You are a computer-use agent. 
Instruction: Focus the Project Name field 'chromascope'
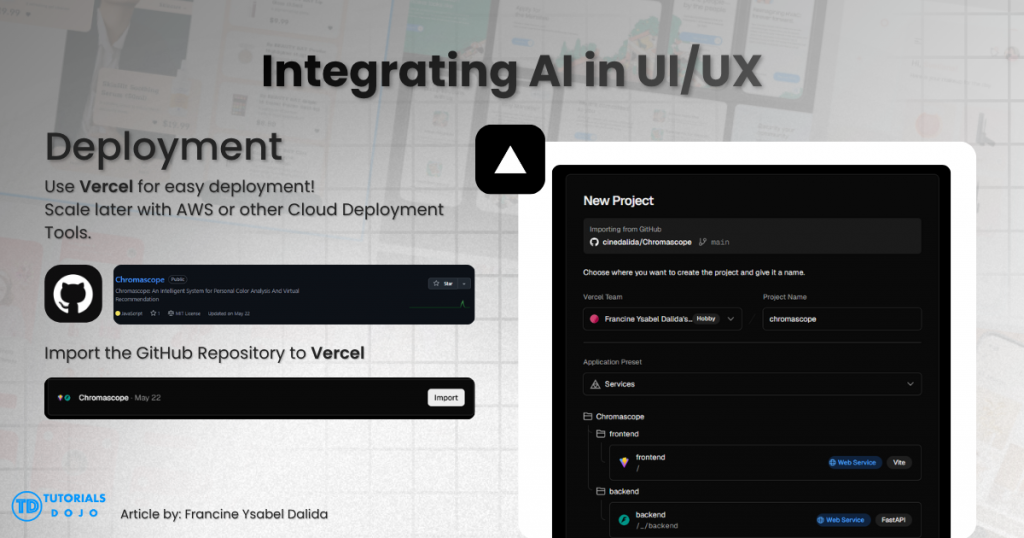pyautogui.click(x=842, y=319)
